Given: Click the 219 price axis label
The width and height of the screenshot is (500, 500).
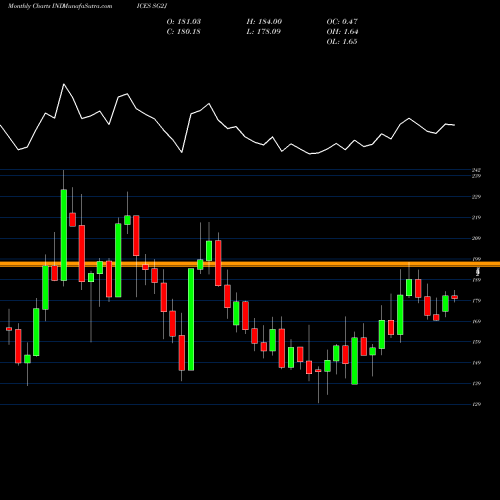Looking at the screenshot, I should (476, 217).
